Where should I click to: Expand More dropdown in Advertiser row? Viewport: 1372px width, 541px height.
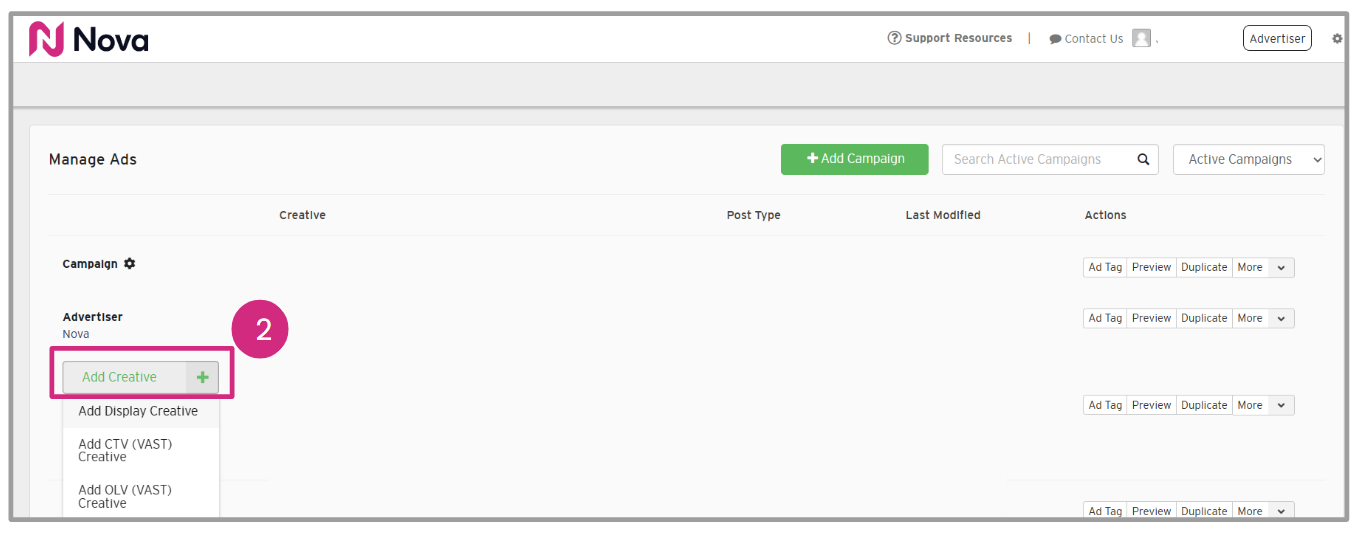[x=1282, y=319]
